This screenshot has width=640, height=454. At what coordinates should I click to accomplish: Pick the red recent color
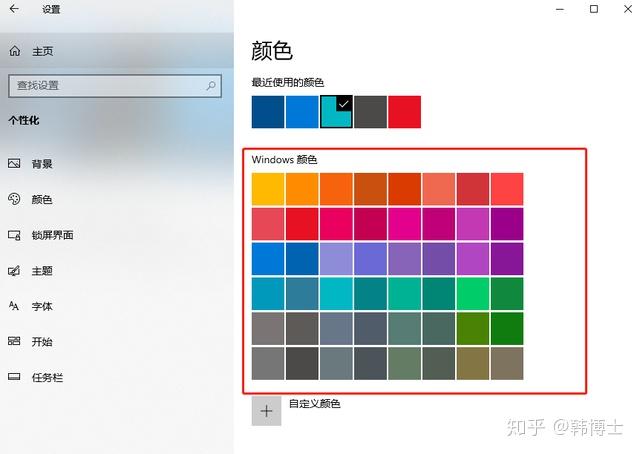404,112
